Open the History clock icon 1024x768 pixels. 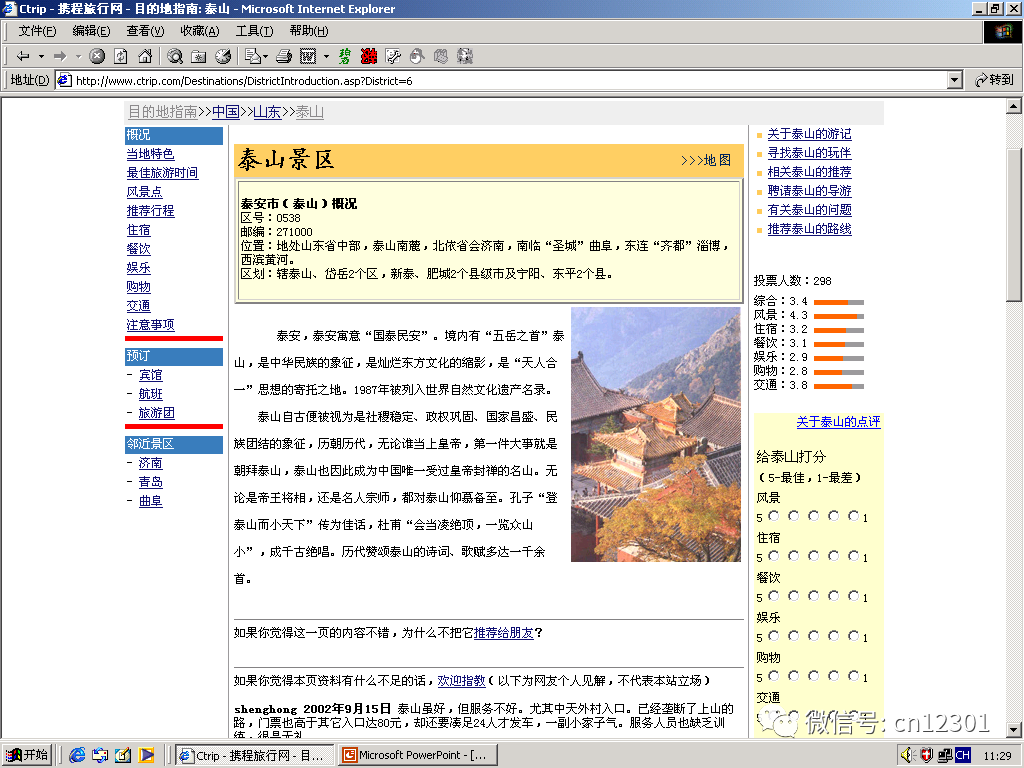[223, 56]
